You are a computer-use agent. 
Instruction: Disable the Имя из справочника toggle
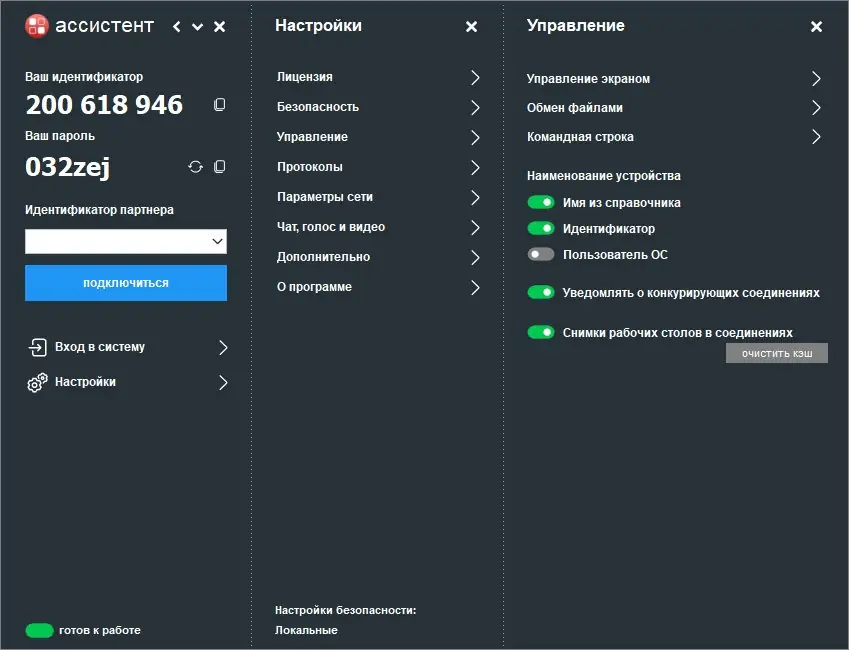(541, 201)
